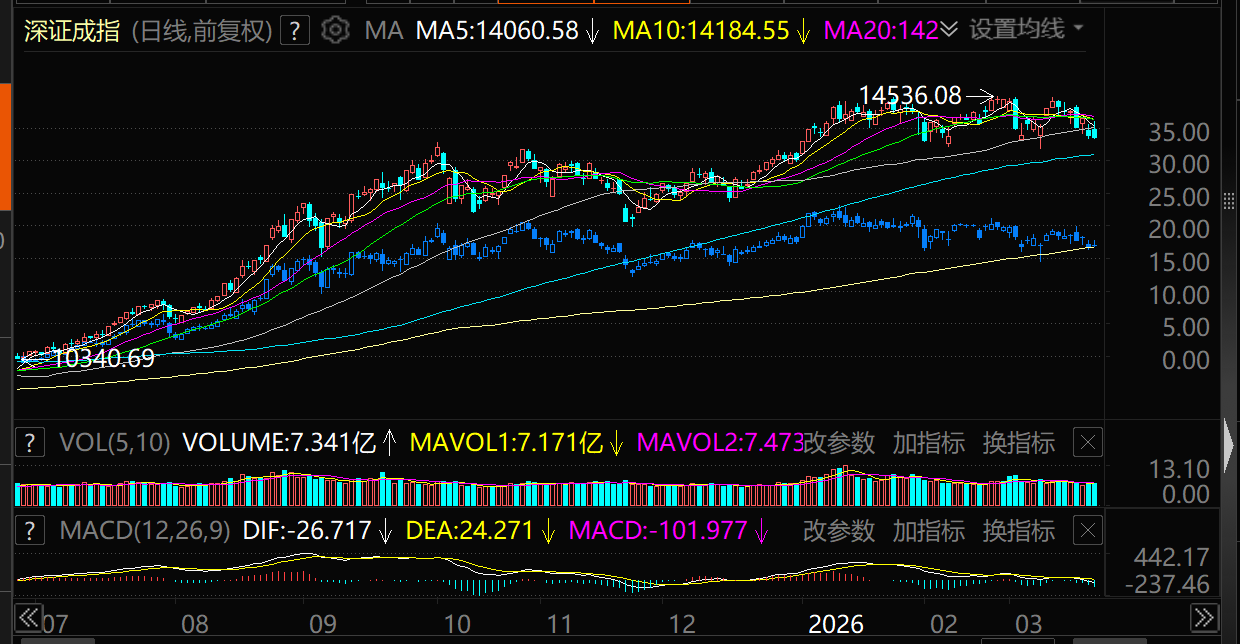Click the help icon for VOL indicator

(31, 442)
